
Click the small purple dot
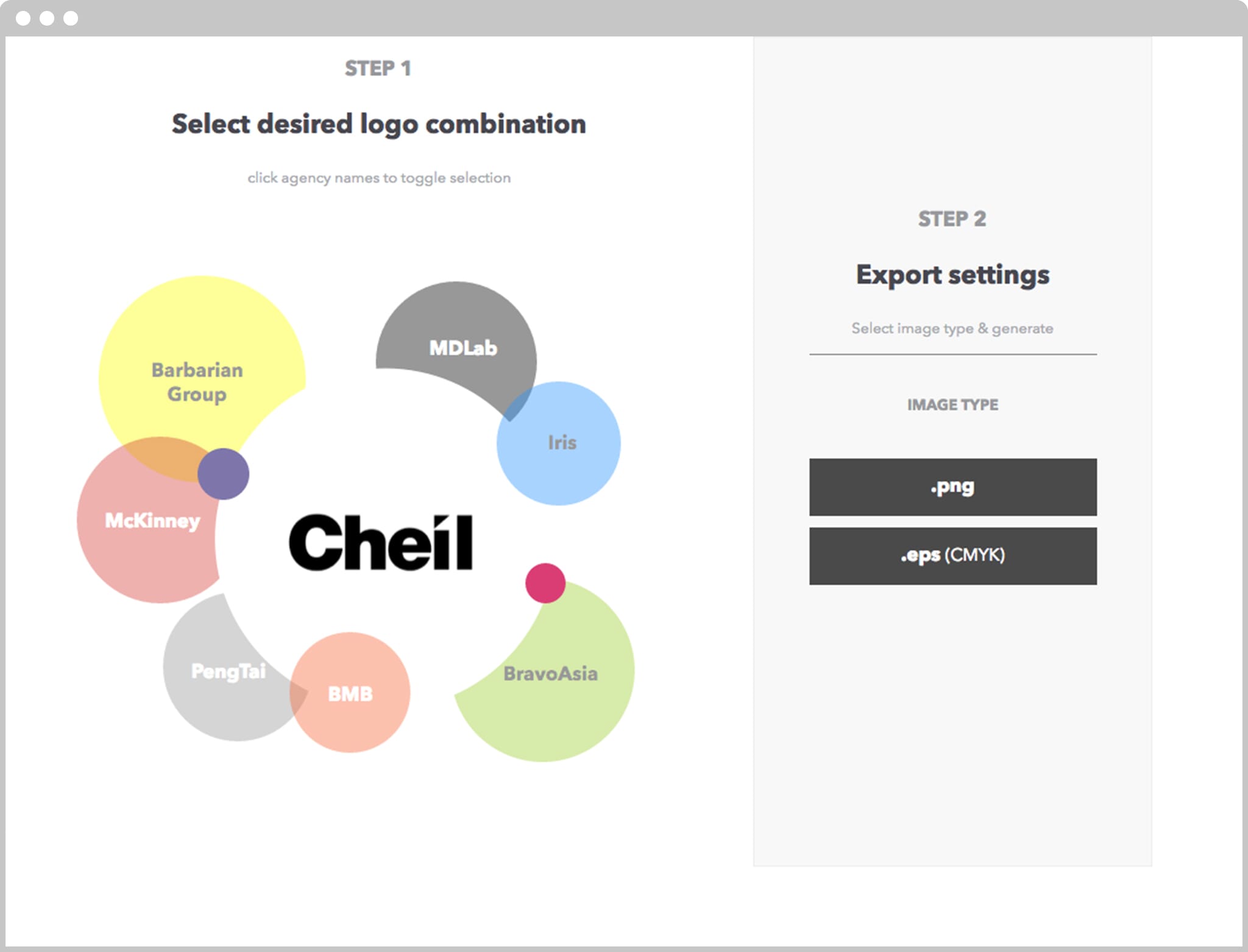(223, 474)
